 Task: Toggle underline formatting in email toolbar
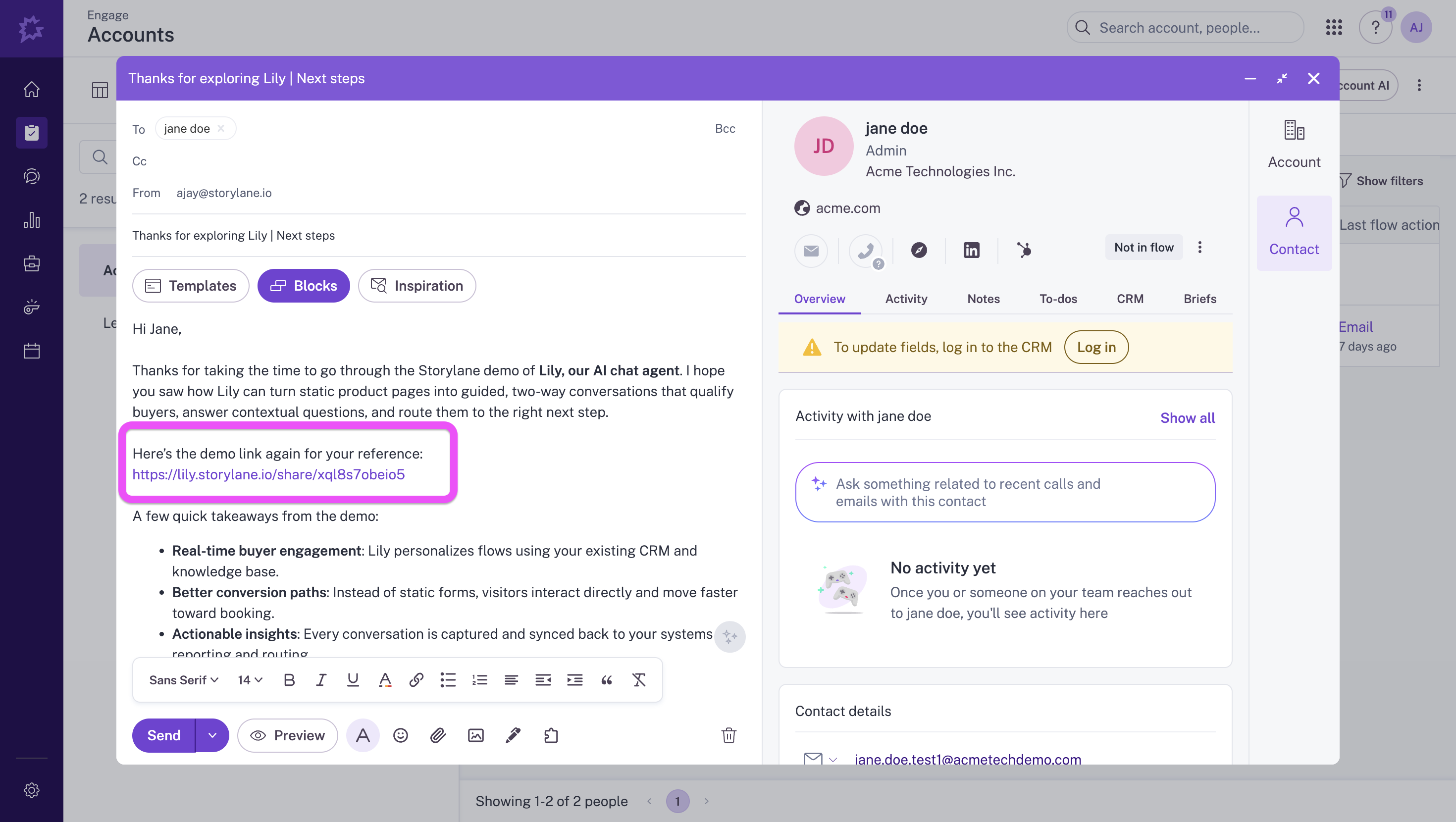(x=353, y=680)
